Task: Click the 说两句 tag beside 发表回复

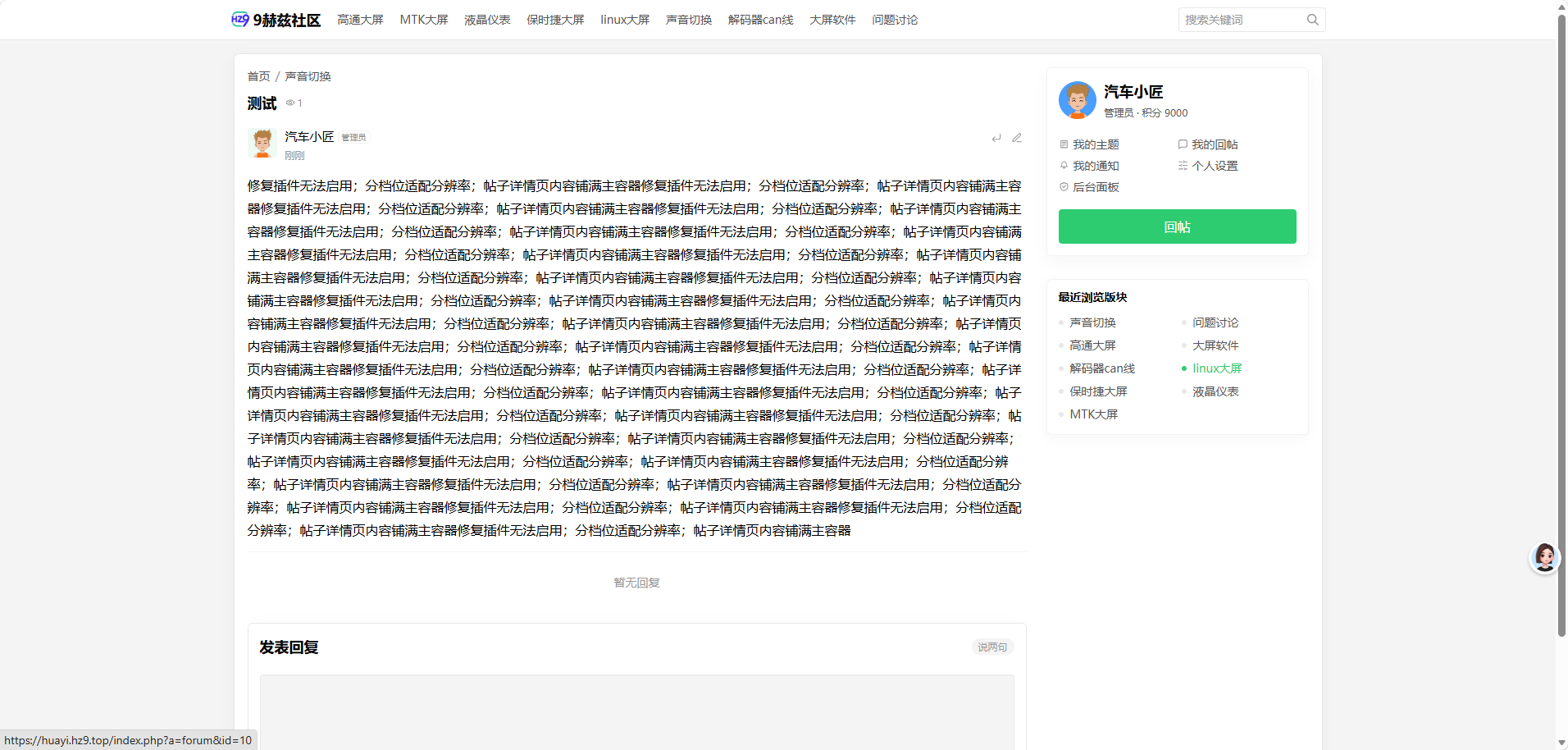Action: 992,647
